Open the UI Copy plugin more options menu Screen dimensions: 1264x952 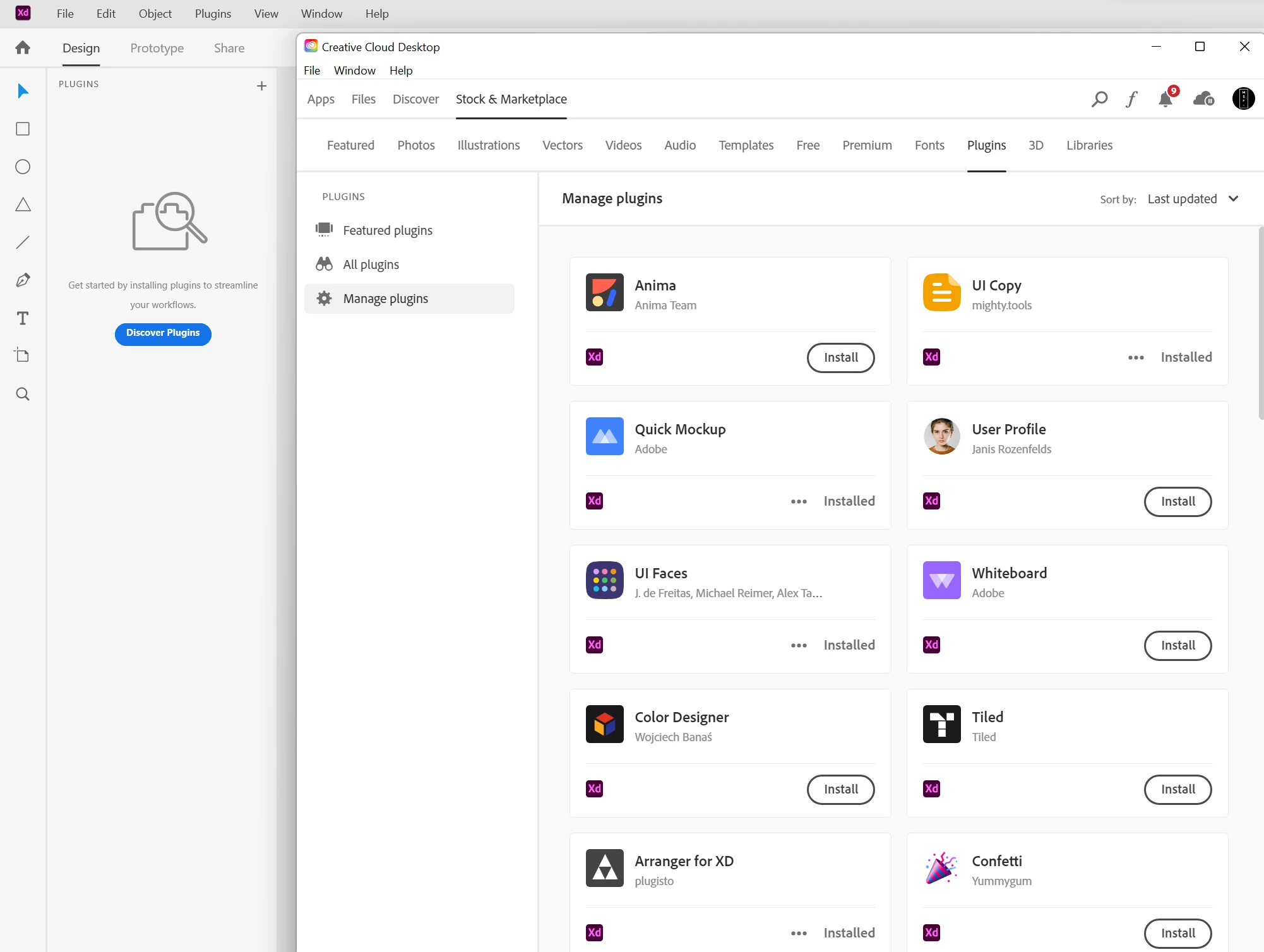pos(1136,357)
